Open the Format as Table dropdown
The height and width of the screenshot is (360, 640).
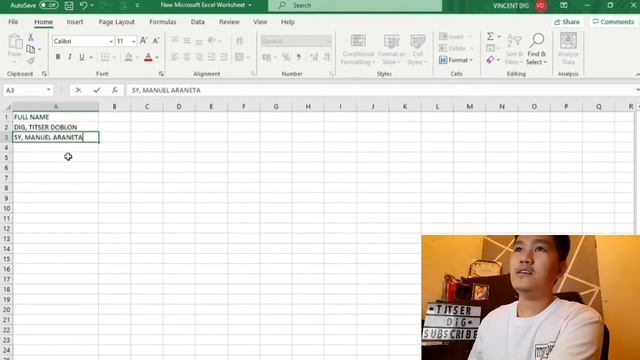click(x=391, y=49)
